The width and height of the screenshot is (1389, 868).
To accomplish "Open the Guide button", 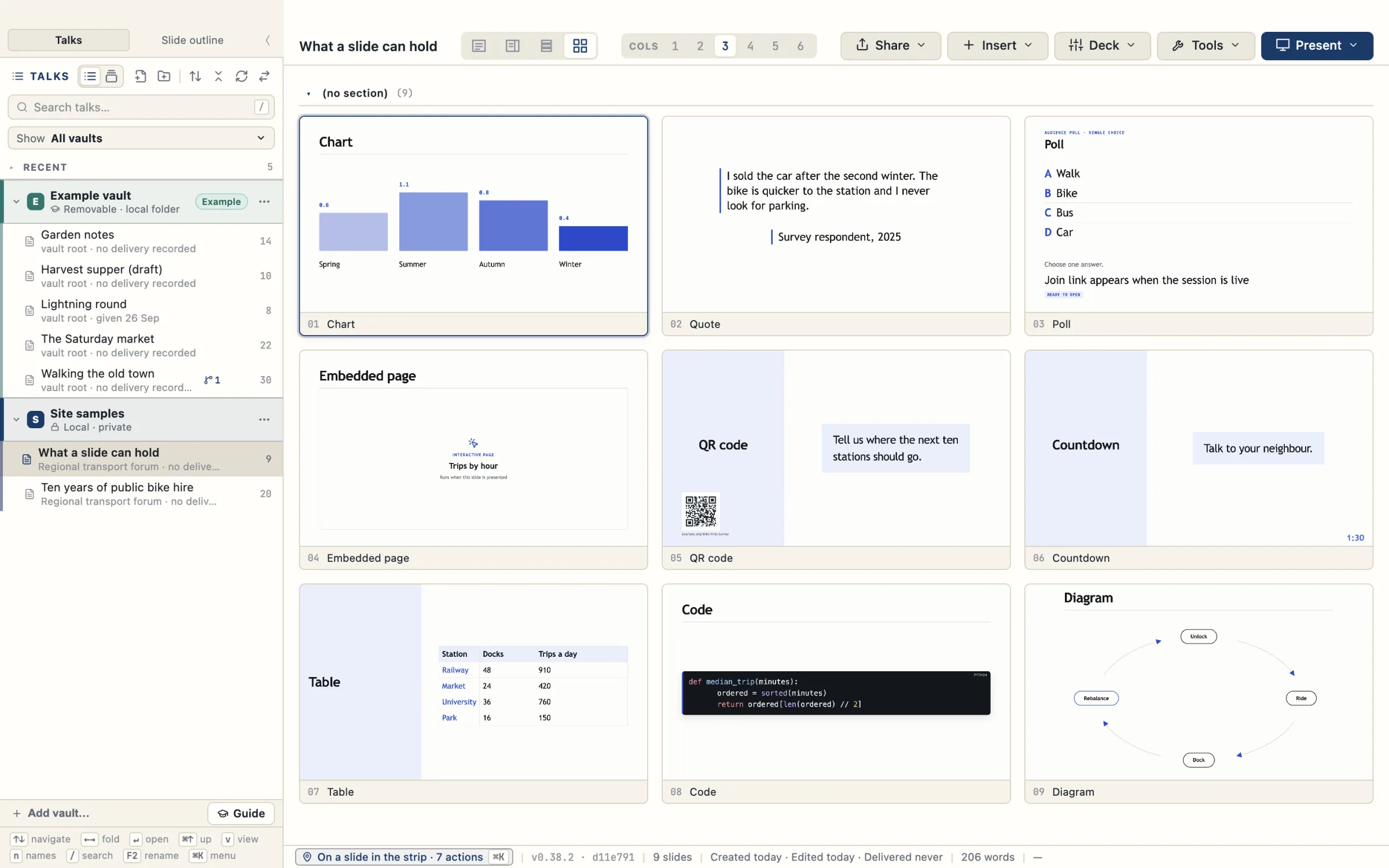I will pyautogui.click(x=241, y=813).
